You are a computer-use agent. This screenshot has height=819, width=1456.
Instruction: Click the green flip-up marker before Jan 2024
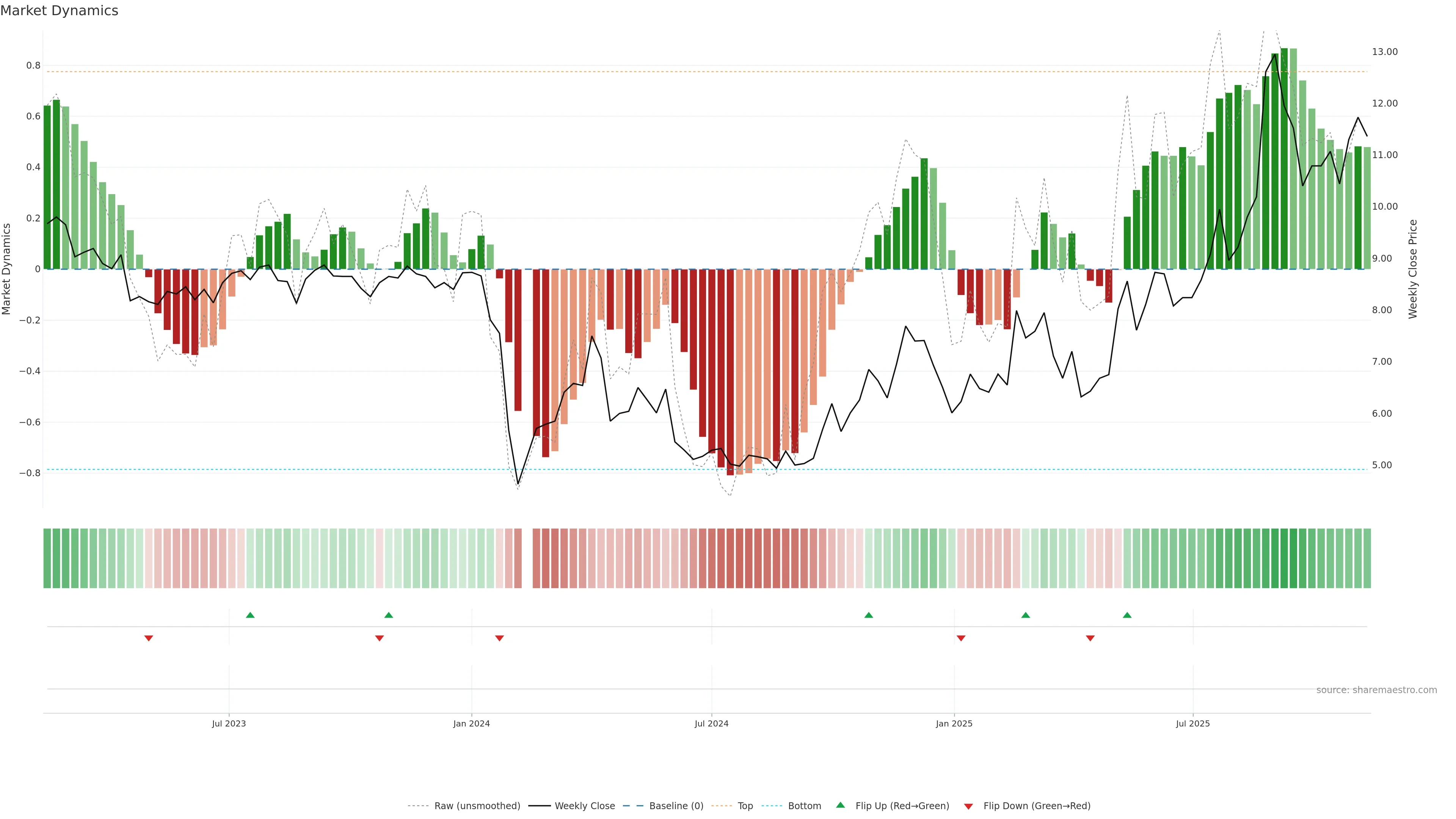tap(388, 615)
